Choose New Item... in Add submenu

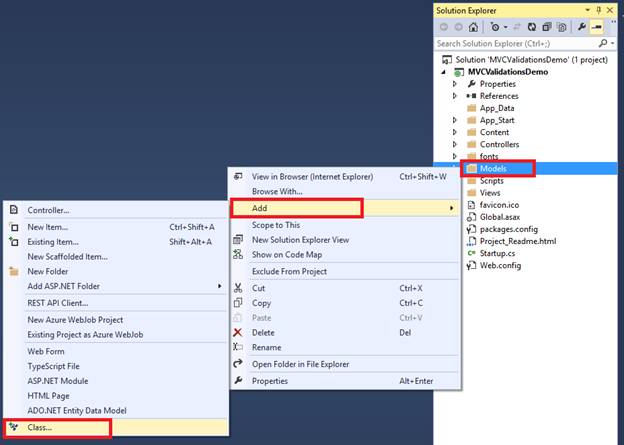116,227
